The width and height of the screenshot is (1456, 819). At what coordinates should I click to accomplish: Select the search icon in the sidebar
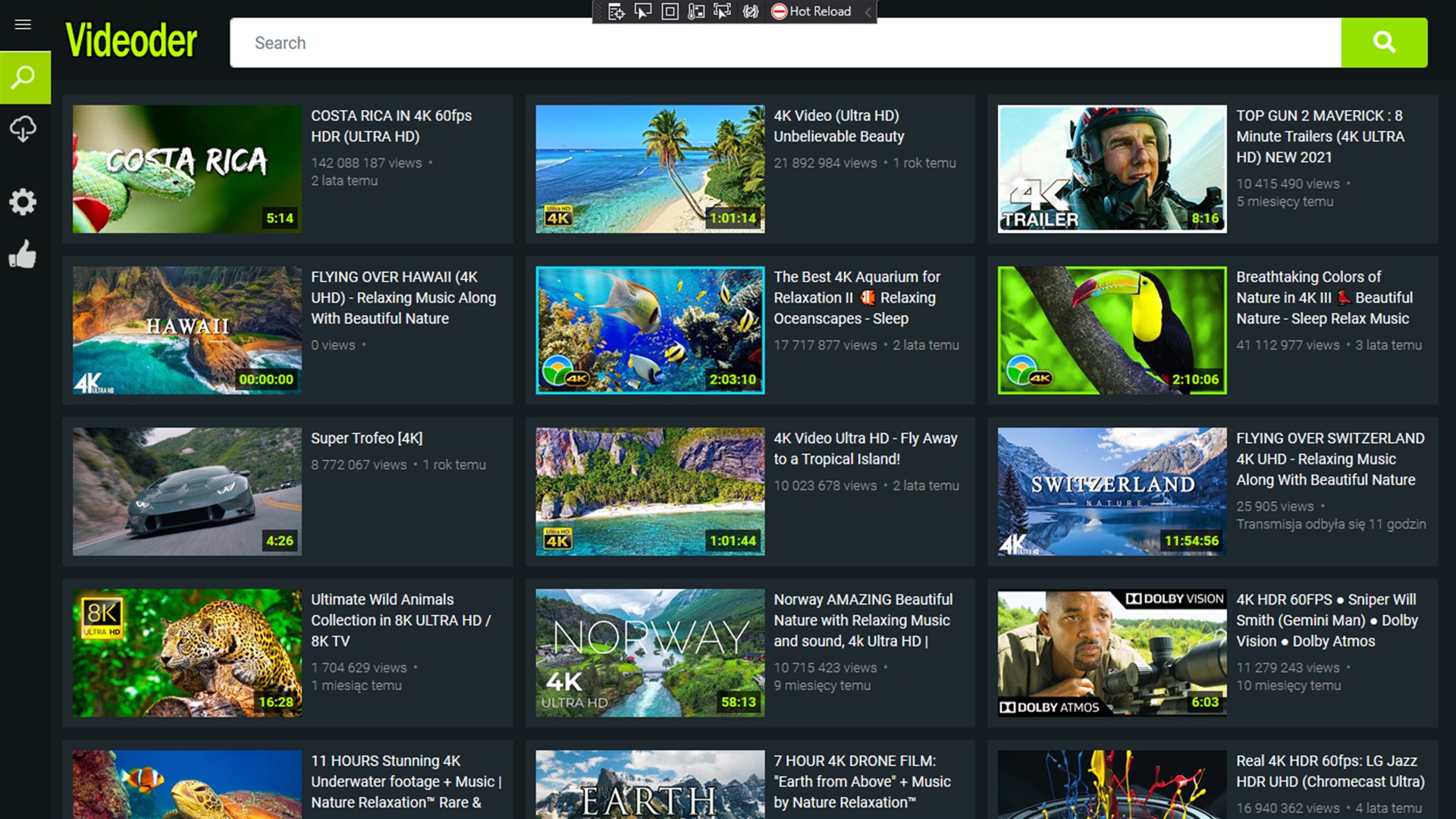click(24, 77)
